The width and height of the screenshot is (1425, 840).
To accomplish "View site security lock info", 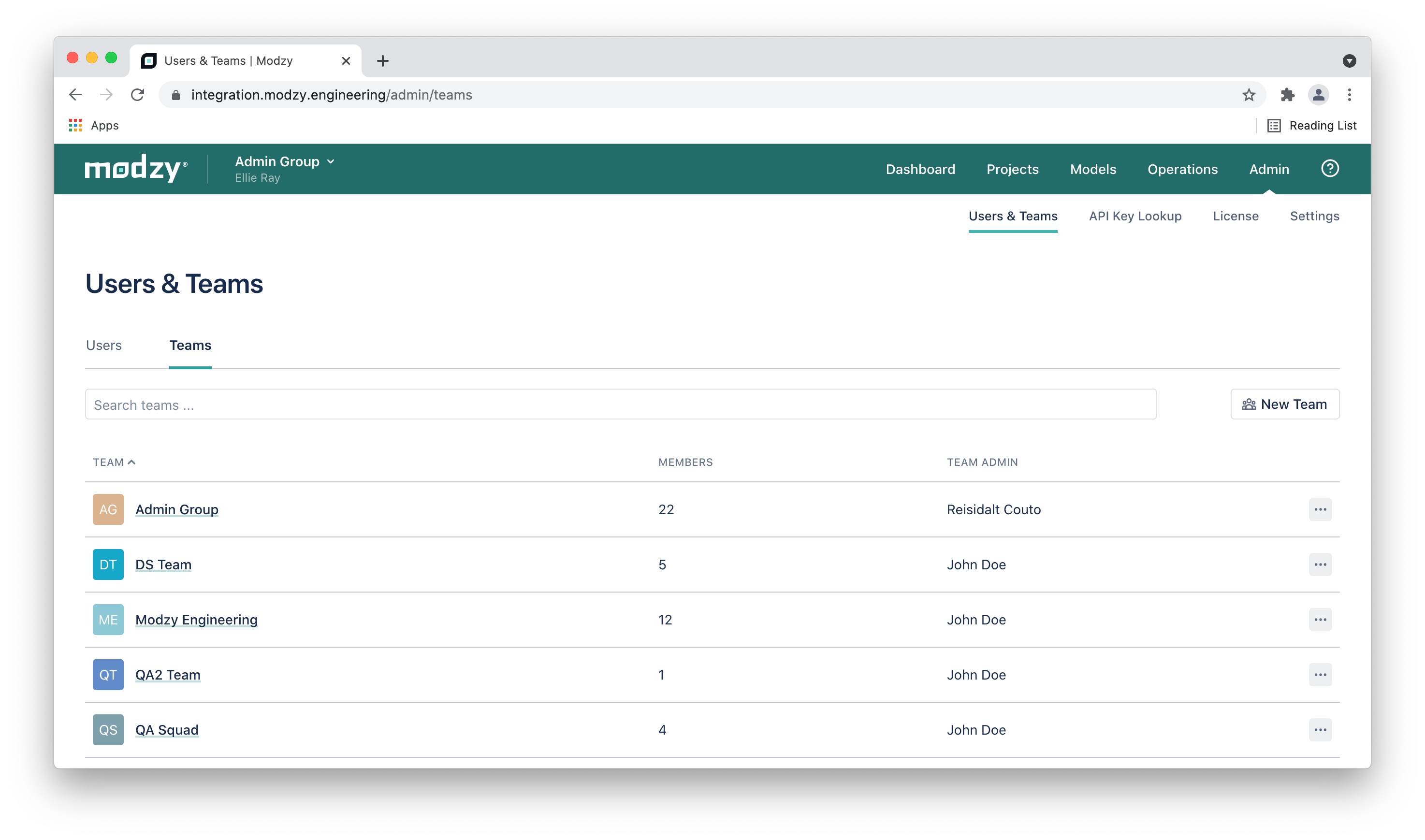I will (176, 95).
